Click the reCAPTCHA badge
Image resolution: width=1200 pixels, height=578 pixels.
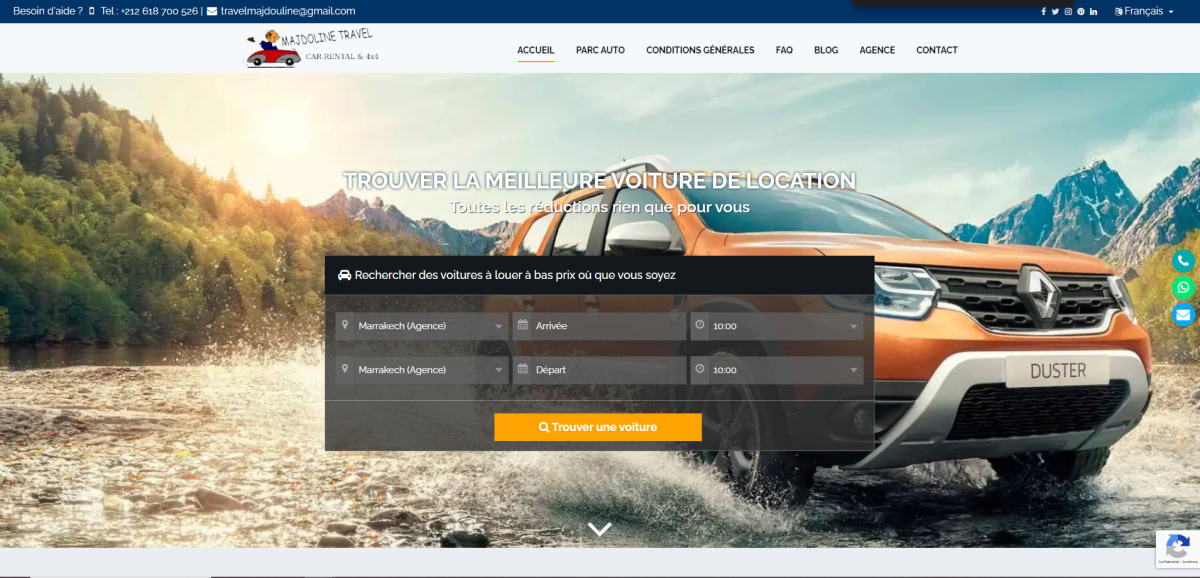click(x=1177, y=549)
